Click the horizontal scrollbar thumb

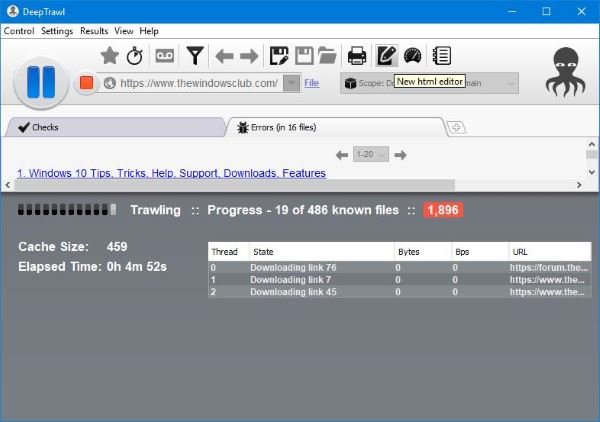(x=235, y=185)
